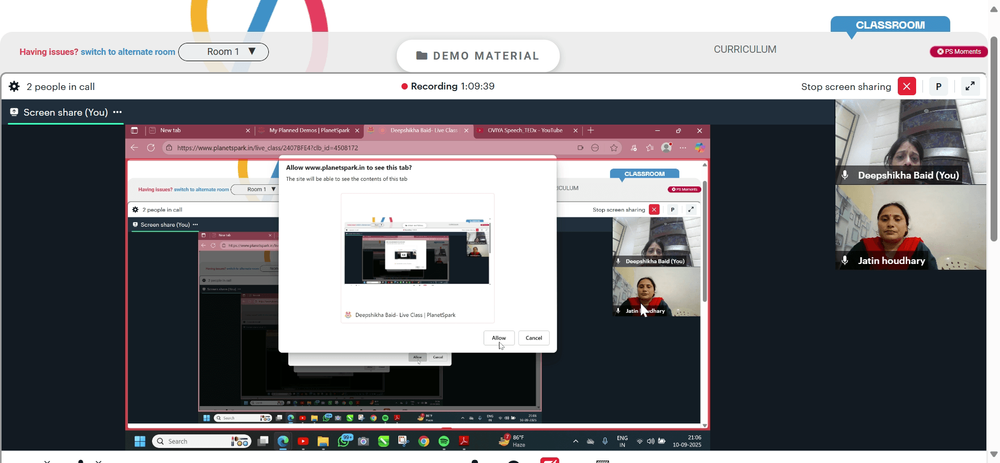The width and height of the screenshot is (1000, 463).
Task: Click the browser address bar URL
Action: click(x=267, y=147)
